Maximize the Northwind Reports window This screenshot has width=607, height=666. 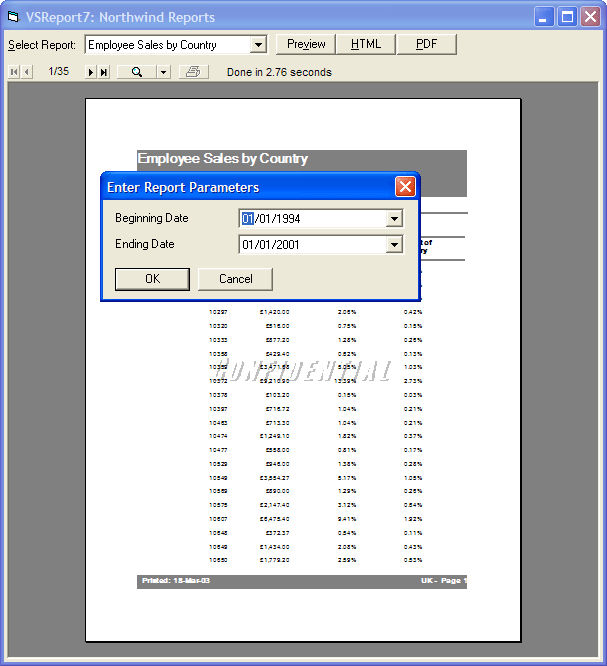(x=567, y=17)
